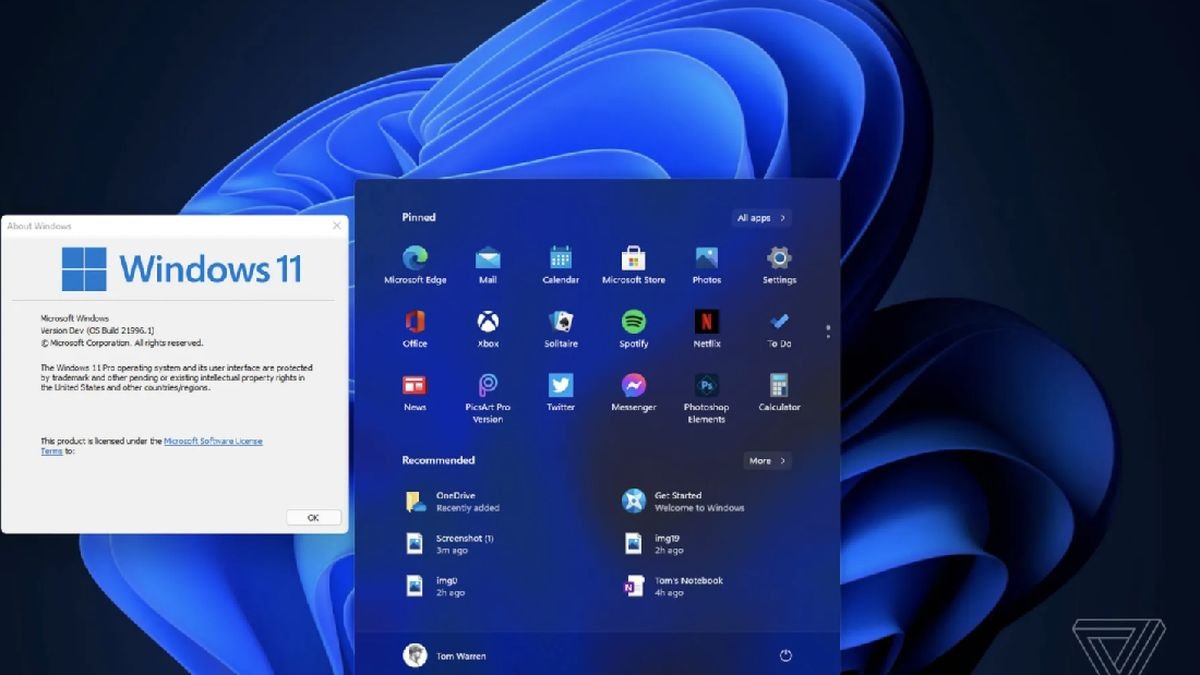Expand More recommended items
Image resolution: width=1200 pixels, height=675 pixels.
(765, 460)
